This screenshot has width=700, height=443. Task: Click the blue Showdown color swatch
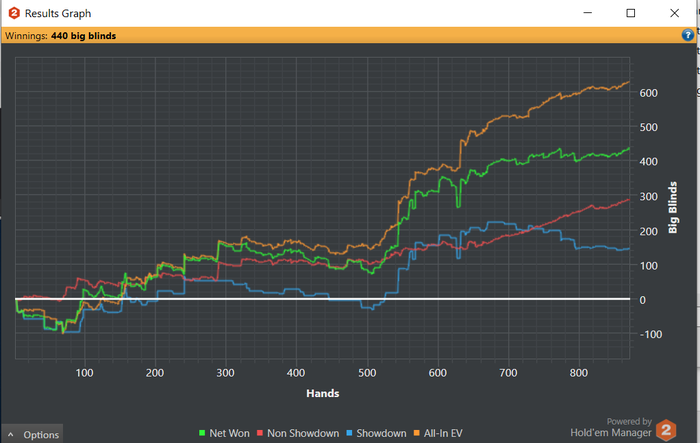350,433
